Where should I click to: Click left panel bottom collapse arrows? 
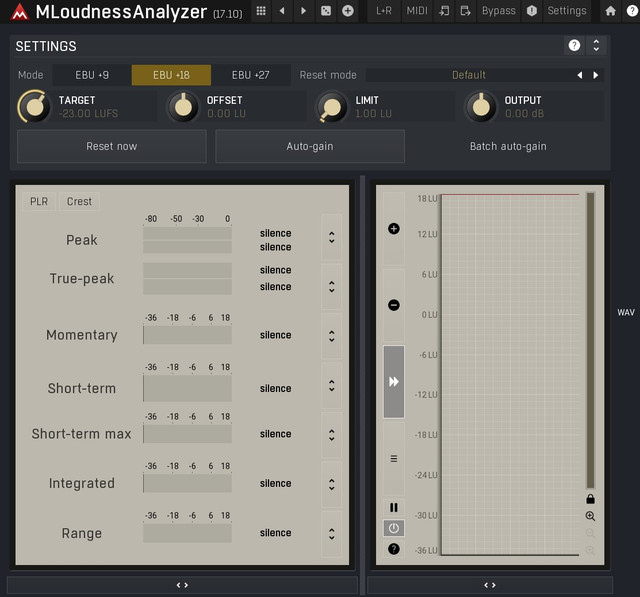182,585
